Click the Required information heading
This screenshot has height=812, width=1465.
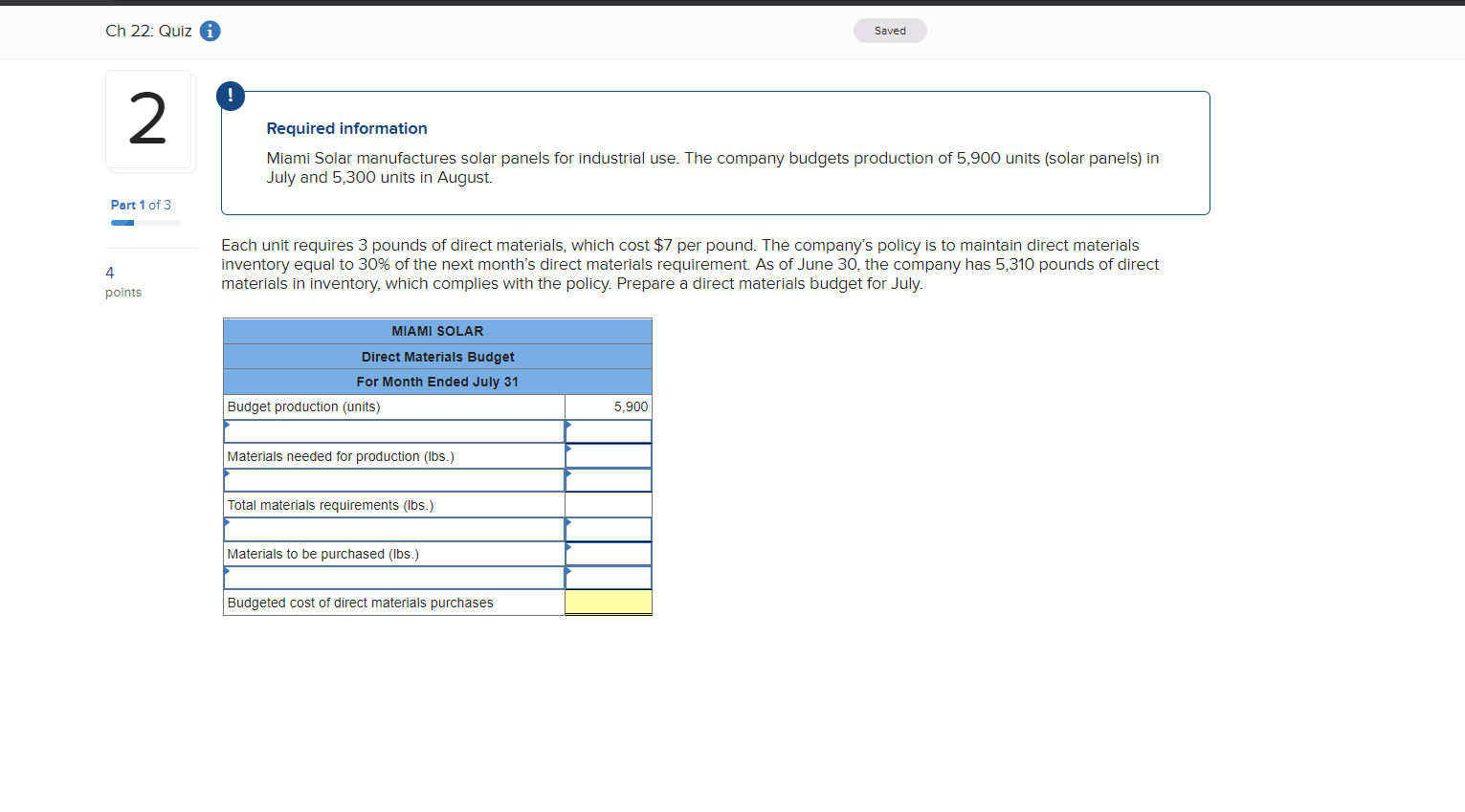[346, 128]
